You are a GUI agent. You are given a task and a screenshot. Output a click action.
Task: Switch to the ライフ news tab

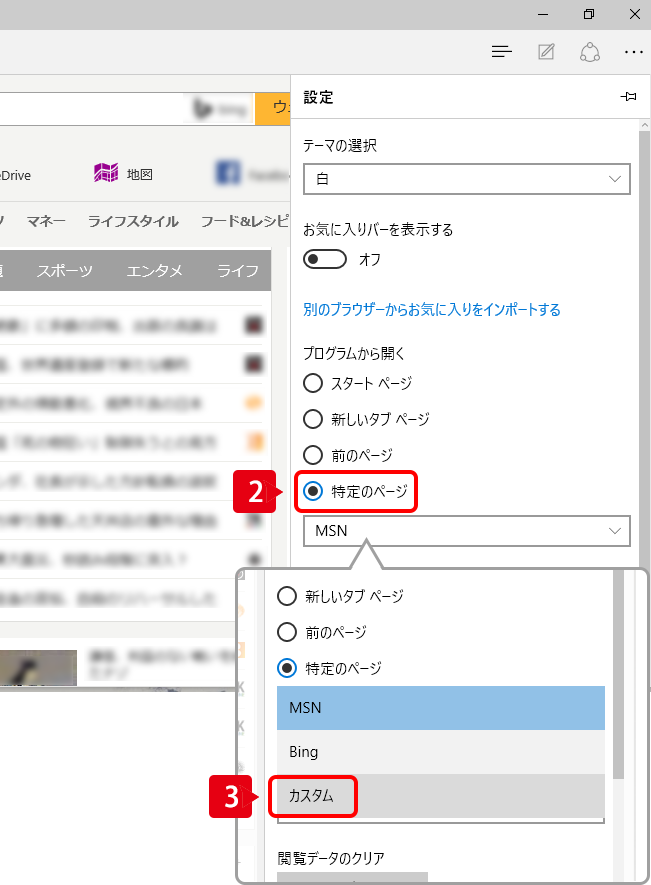point(238,271)
